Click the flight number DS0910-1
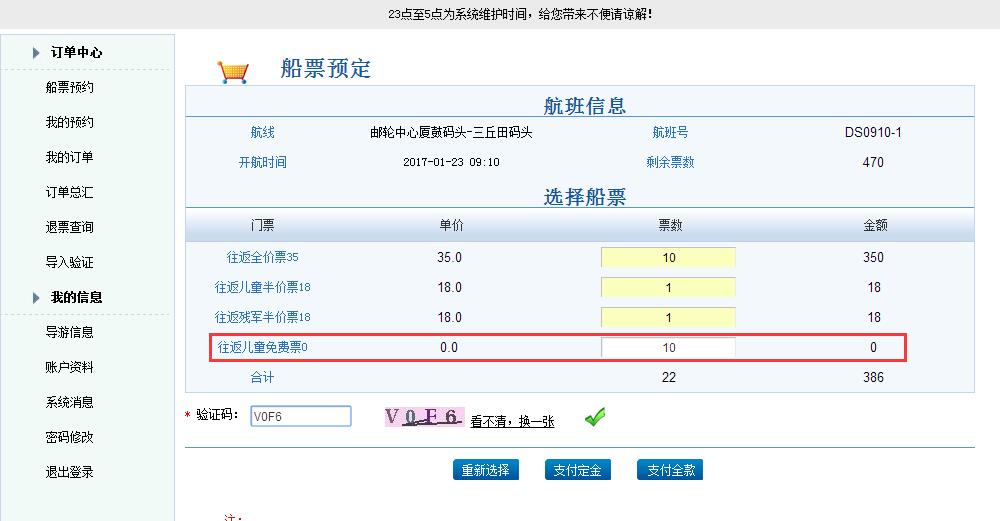Image resolution: width=1002 pixels, height=521 pixels. coord(874,132)
